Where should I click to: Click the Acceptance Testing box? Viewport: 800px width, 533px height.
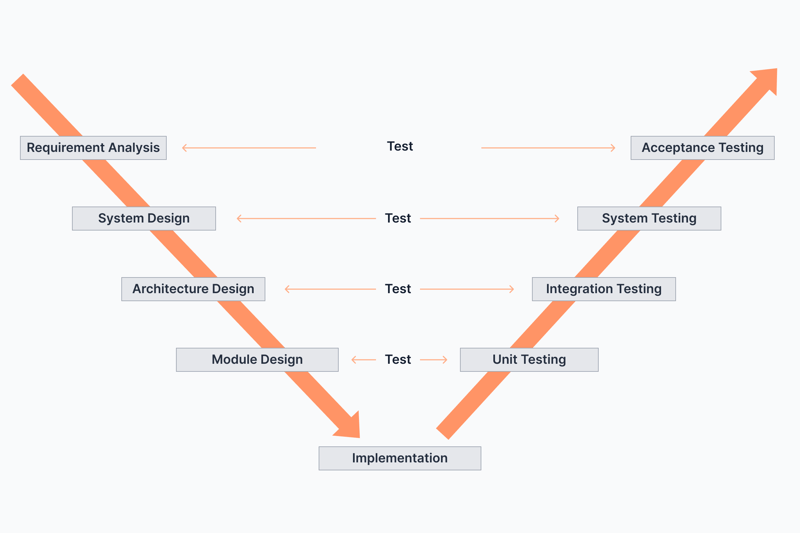coord(703,148)
